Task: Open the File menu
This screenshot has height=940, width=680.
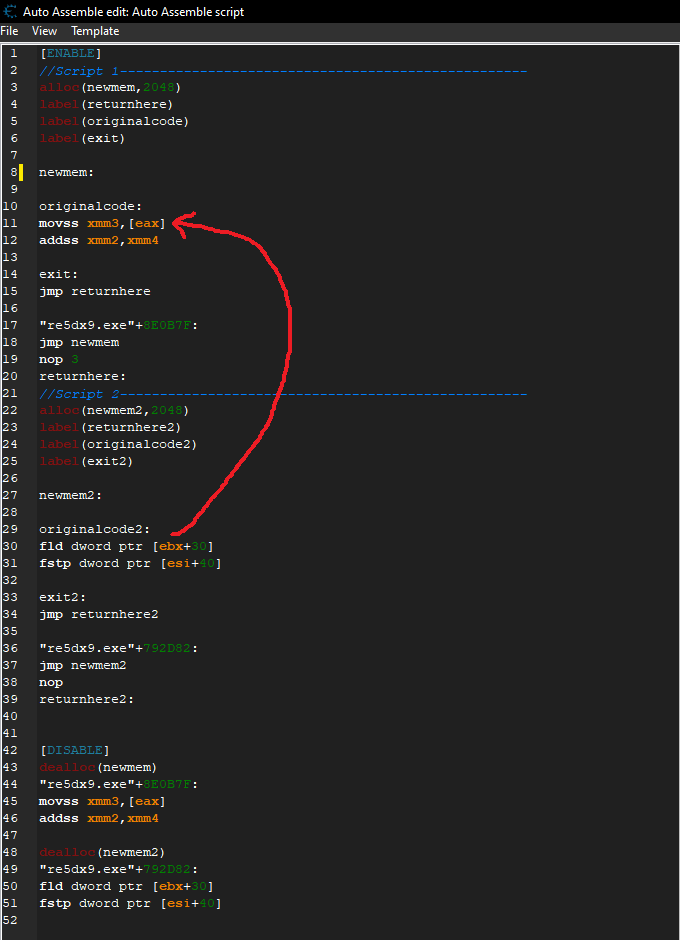Action: click(9, 31)
